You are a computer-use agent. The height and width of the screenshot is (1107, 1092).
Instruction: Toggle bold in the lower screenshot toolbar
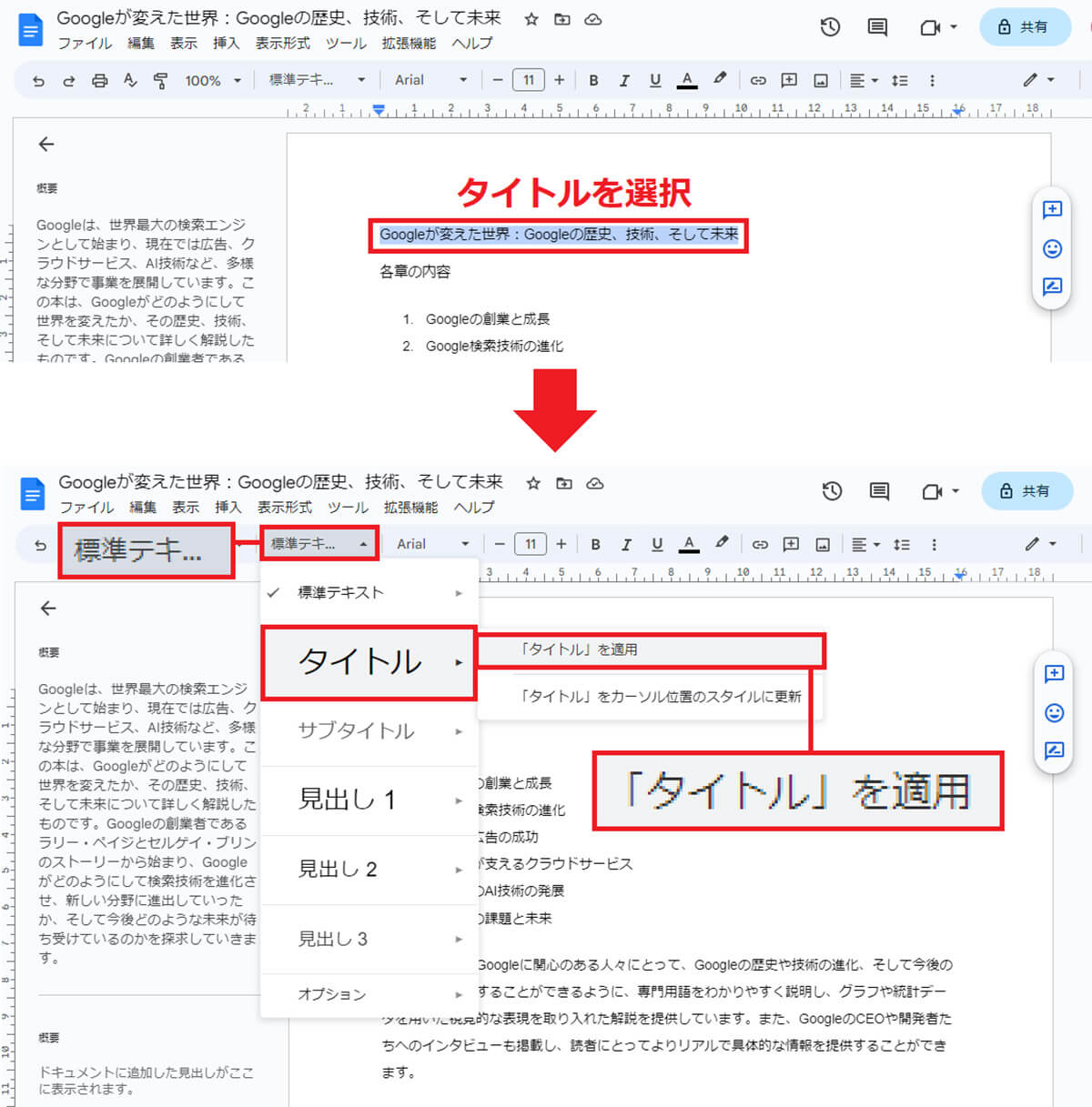point(595,544)
